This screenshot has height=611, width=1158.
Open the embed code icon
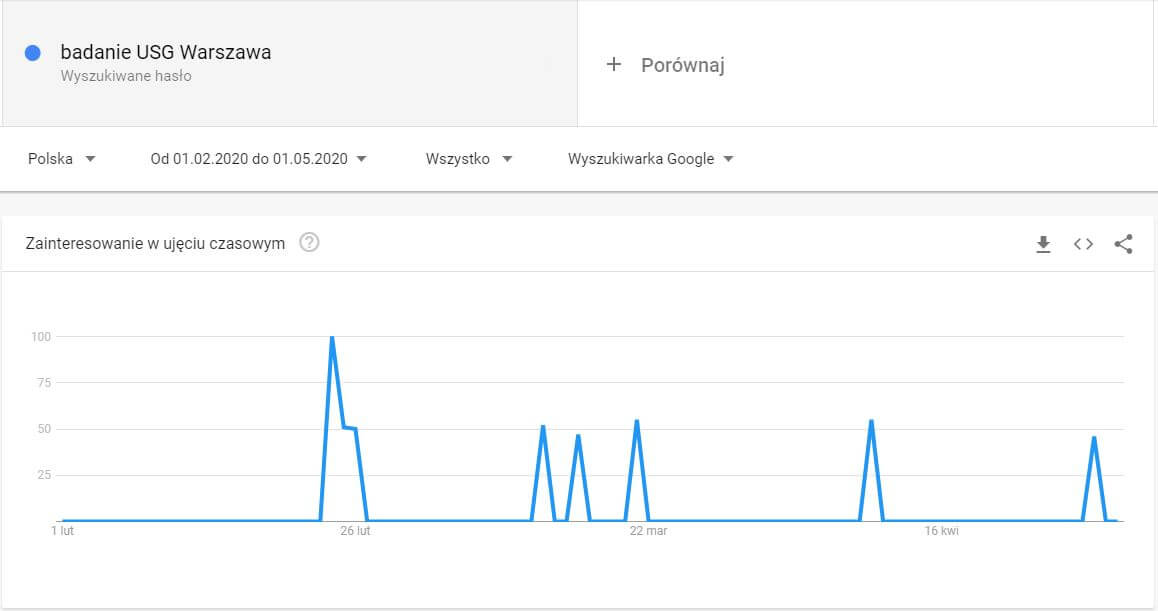click(x=1083, y=244)
